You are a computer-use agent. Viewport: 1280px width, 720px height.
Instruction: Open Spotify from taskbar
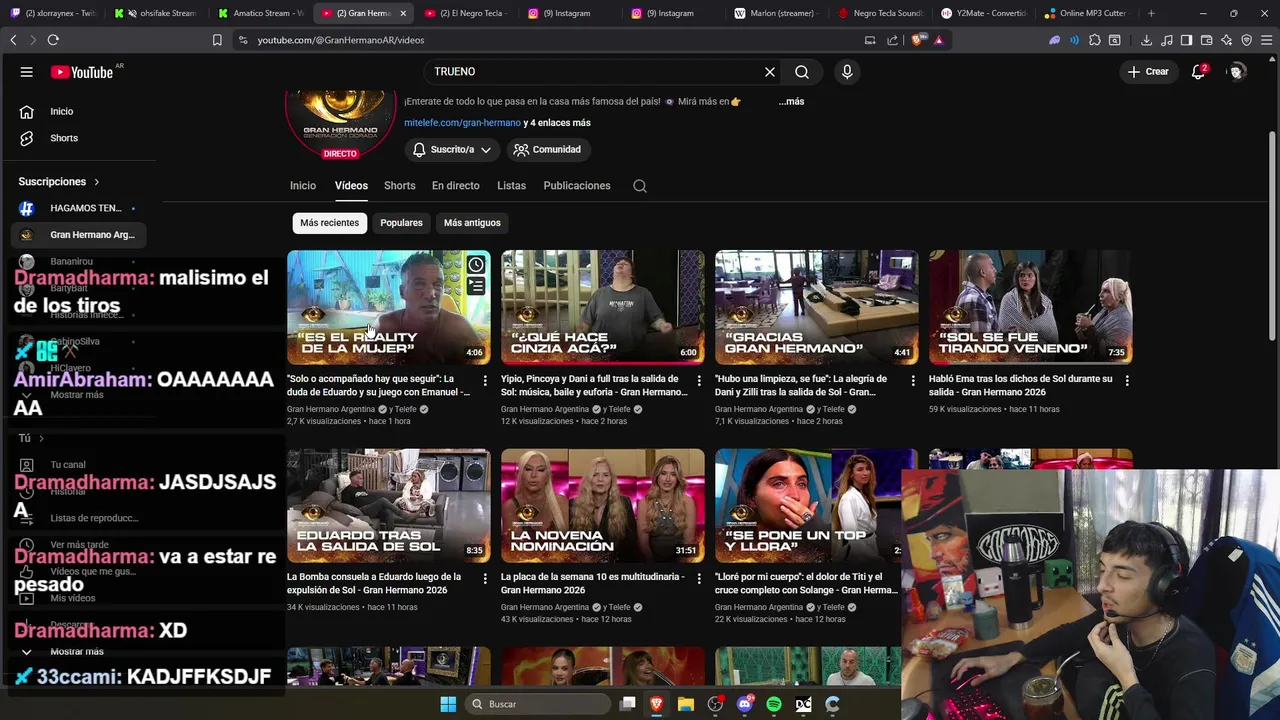click(774, 704)
